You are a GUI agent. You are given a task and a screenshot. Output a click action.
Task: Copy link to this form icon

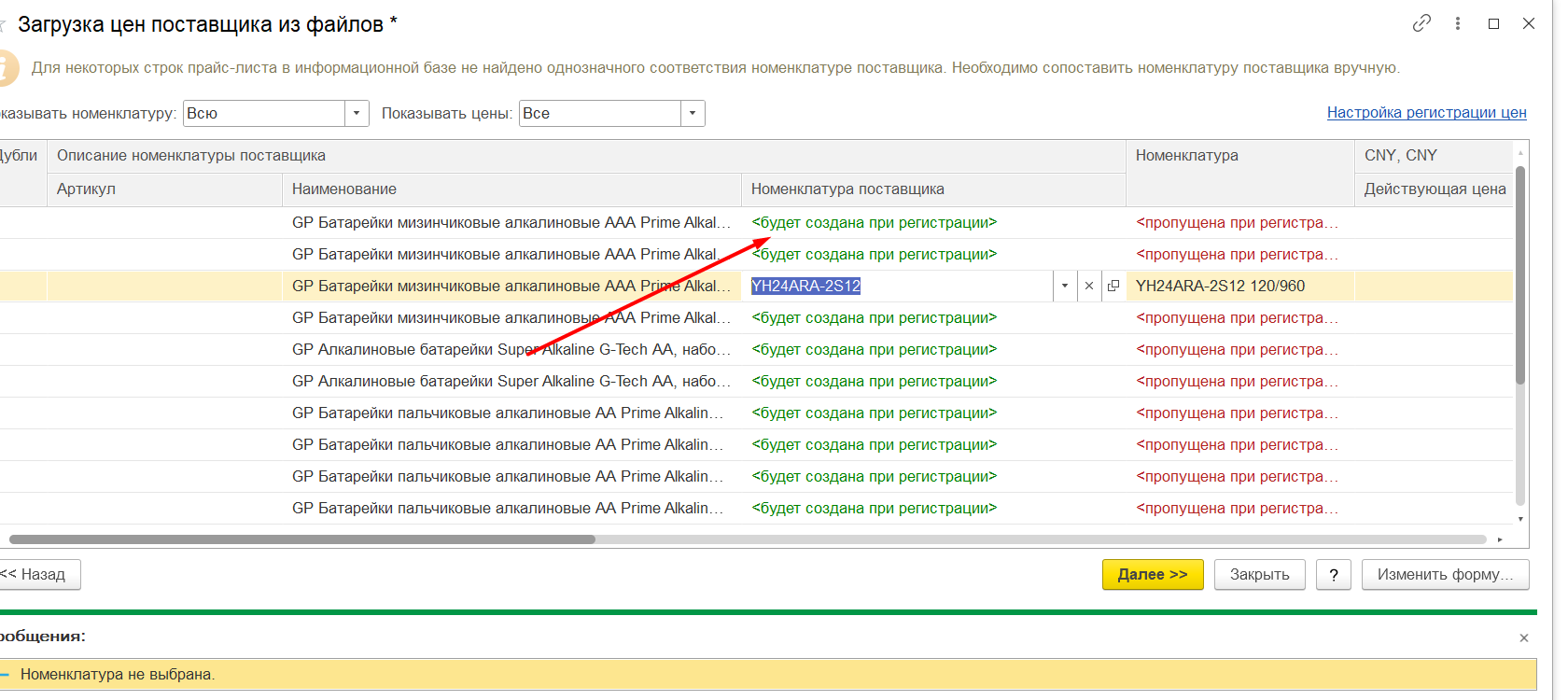coord(1421,23)
